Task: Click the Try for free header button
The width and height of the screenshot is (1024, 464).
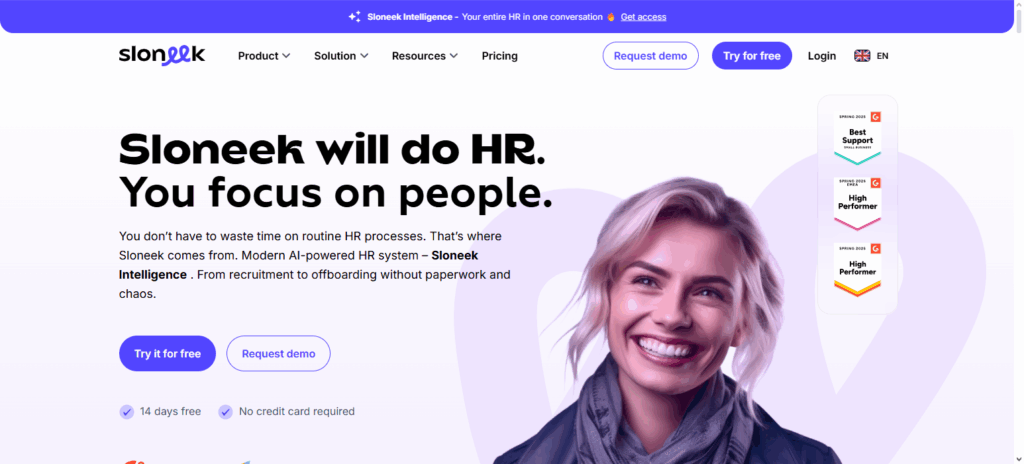Action: pos(752,56)
